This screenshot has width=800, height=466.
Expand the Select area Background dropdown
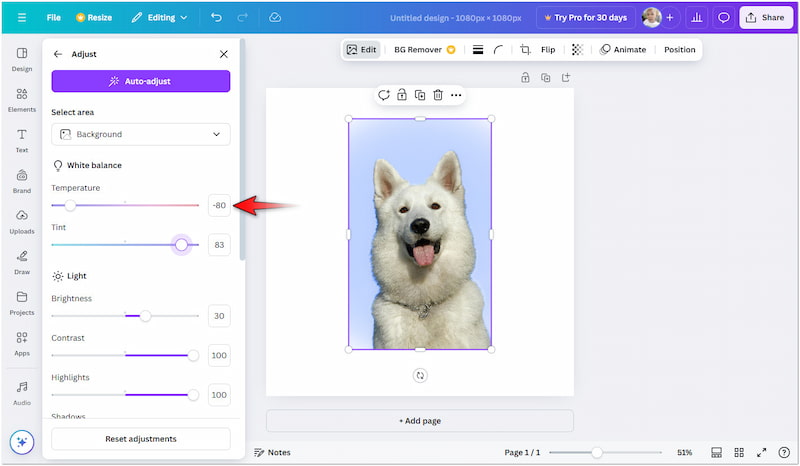coord(141,134)
